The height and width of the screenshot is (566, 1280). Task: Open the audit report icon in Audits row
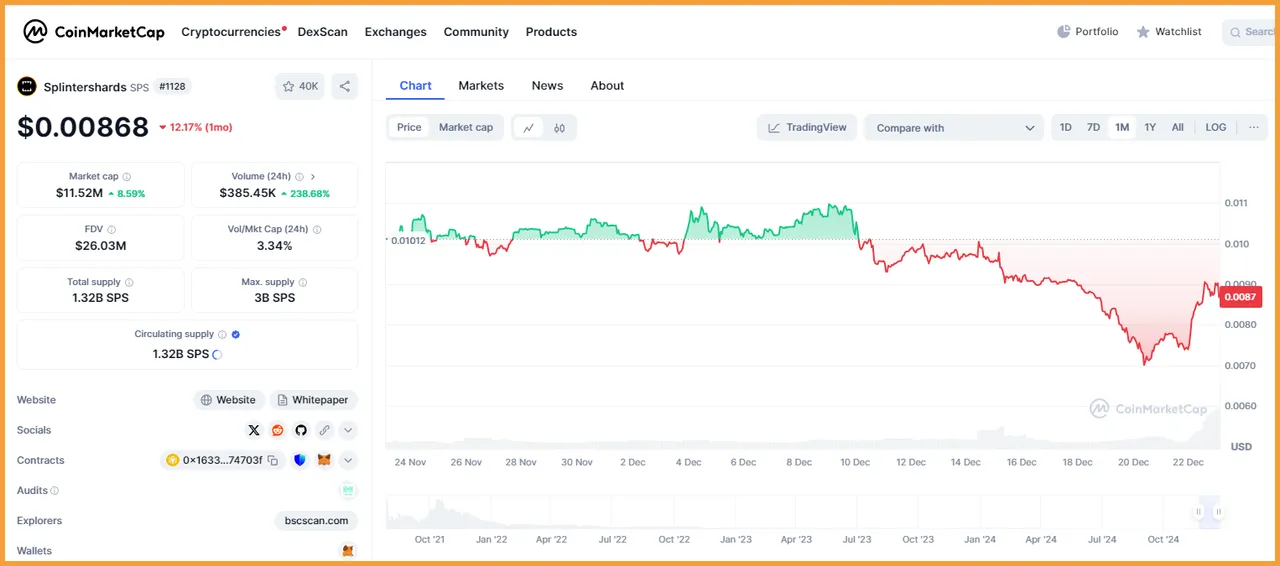[x=348, y=491]
